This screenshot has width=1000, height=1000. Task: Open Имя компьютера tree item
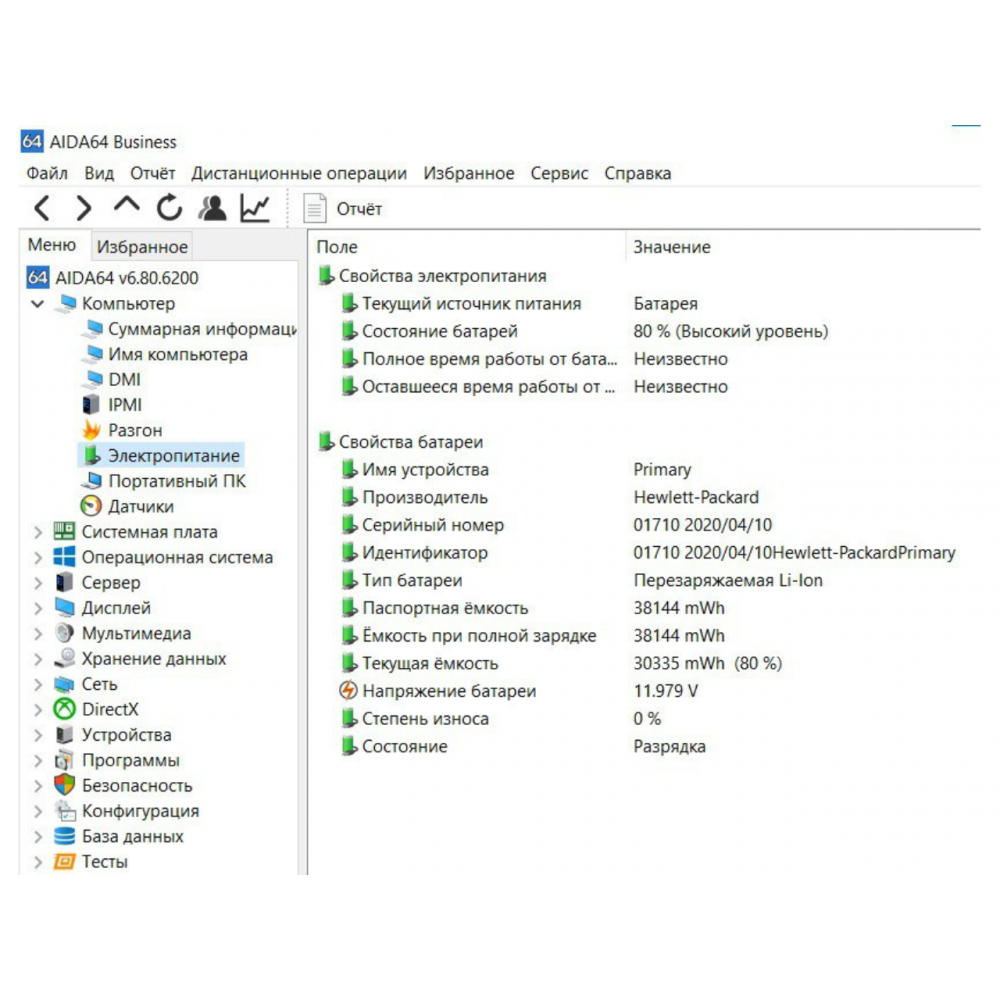click(165, 354)
